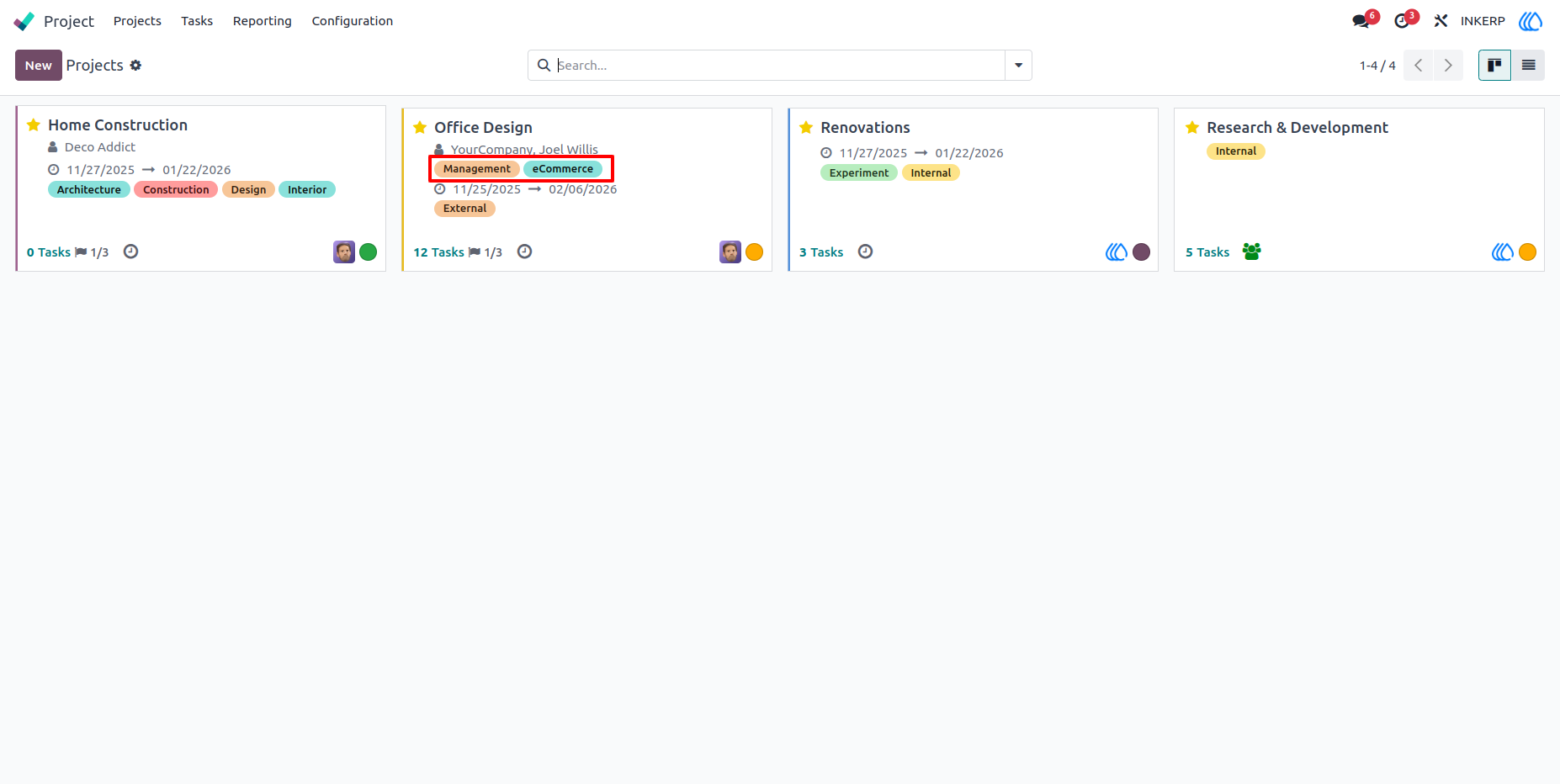Viewport: 1560px width, 784px height.
Task: Toggle favorite star on Home Construction
Action: click(x=34, y=125)
